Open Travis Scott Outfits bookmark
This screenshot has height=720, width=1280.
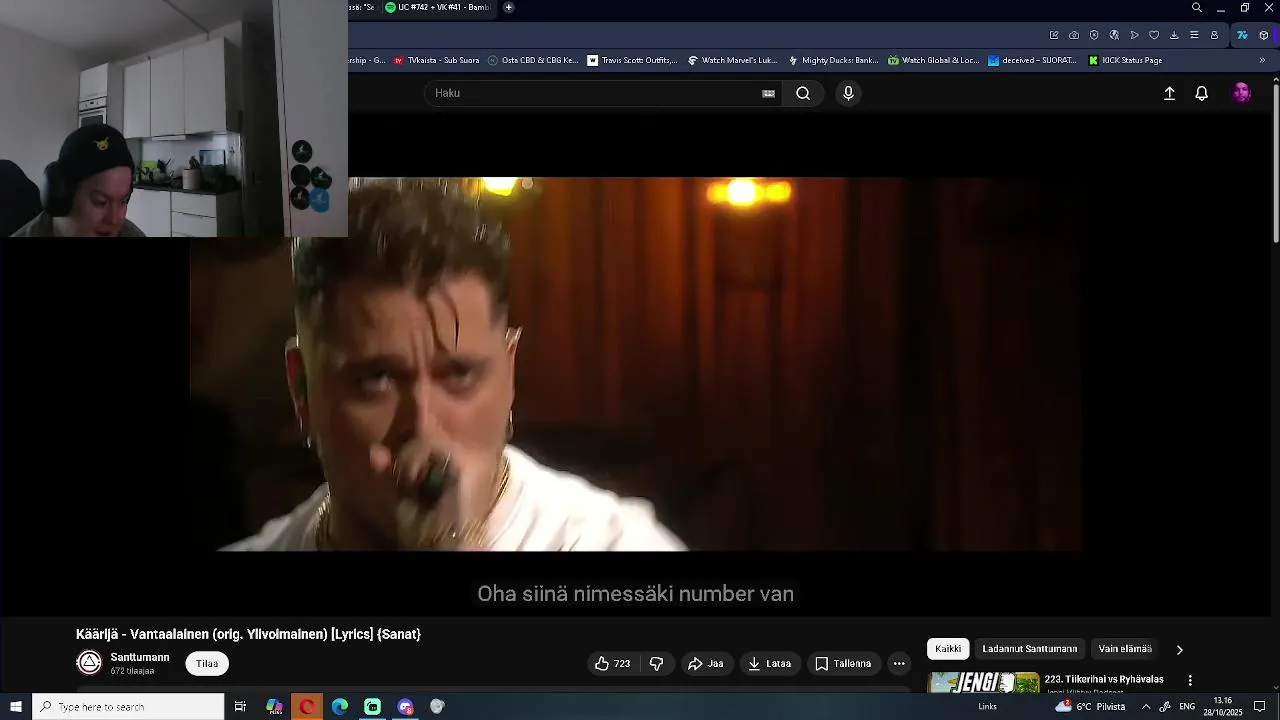pyautogui.click(x=632, y=60)
